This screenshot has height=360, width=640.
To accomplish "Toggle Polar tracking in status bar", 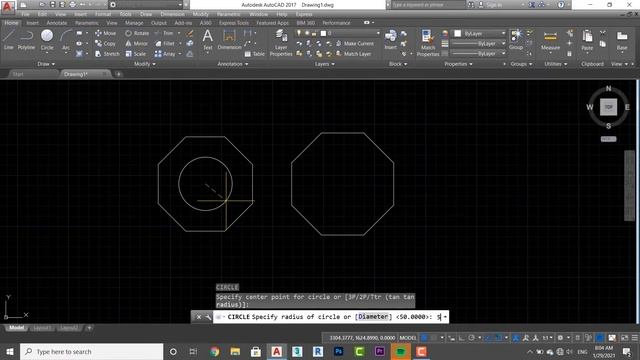I will [471, 338].
